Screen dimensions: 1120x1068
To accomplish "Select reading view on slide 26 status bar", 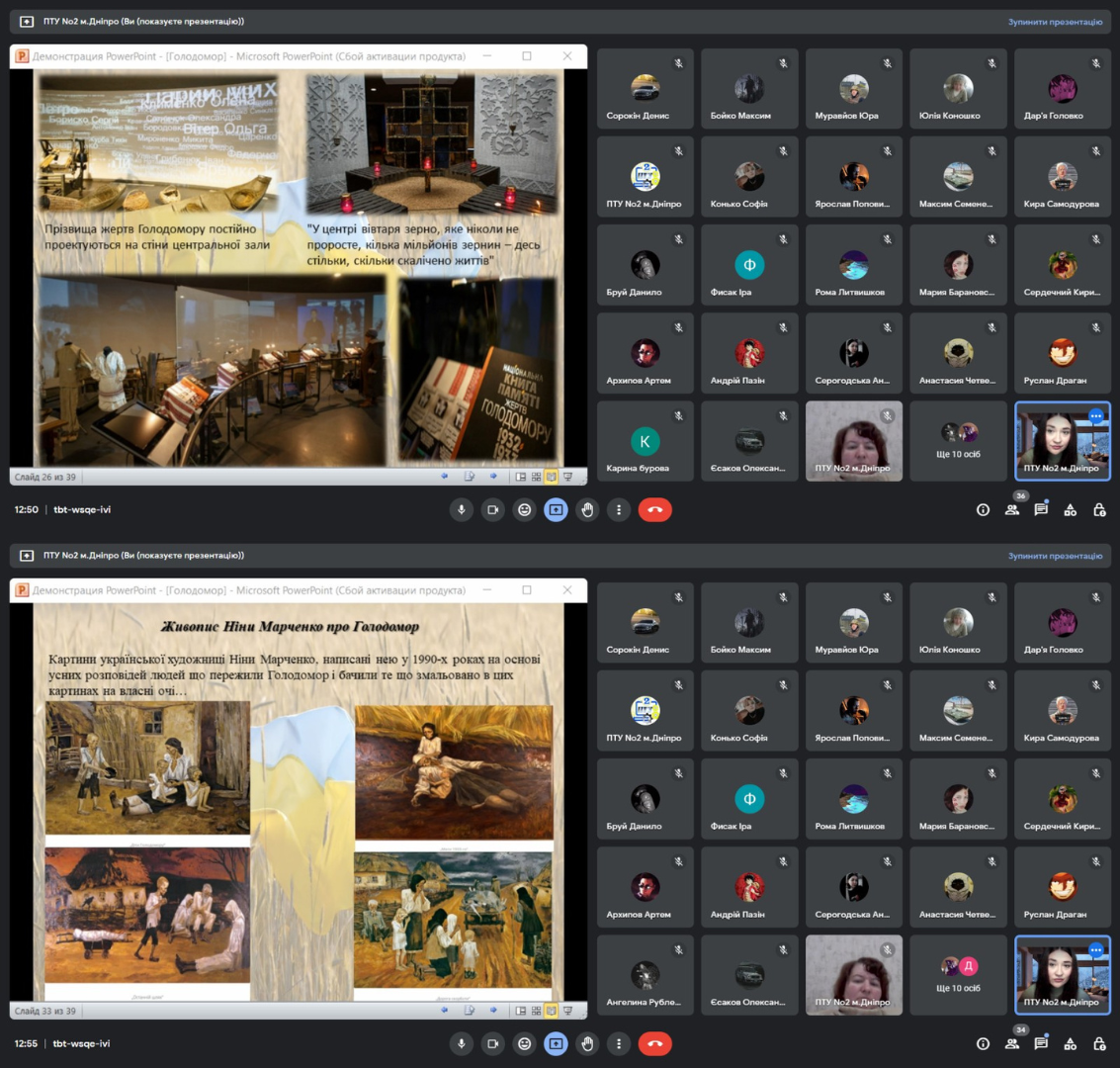I will click(x=552, y=477).
